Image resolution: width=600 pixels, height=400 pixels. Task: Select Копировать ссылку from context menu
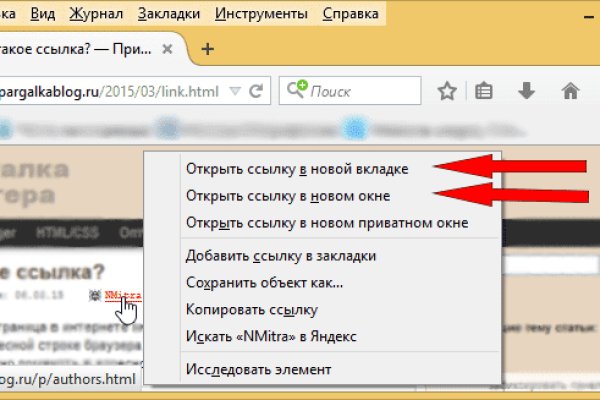tap(251, 310)
